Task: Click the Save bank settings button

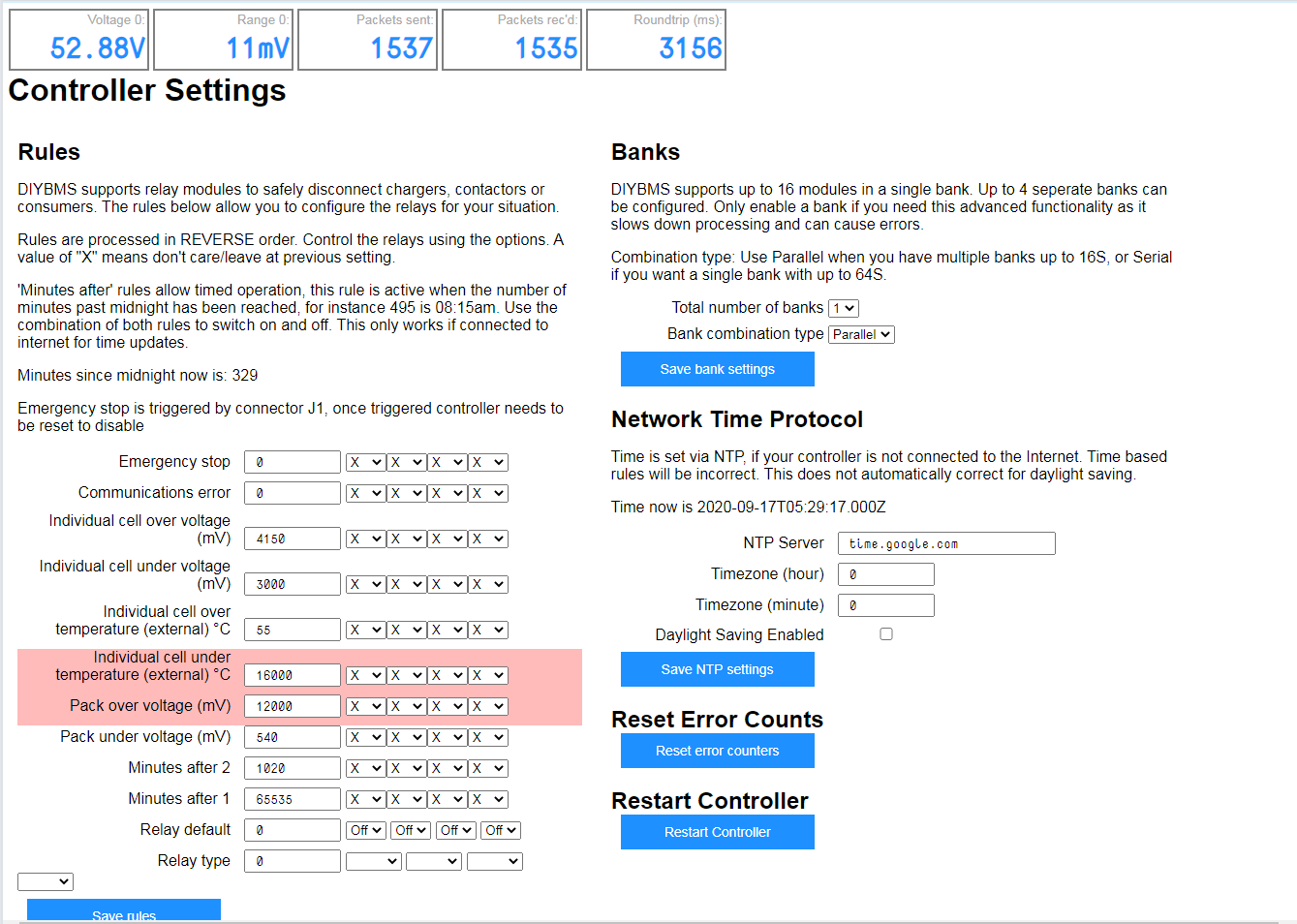Action: pyautogui.click(x=718, y=369)
